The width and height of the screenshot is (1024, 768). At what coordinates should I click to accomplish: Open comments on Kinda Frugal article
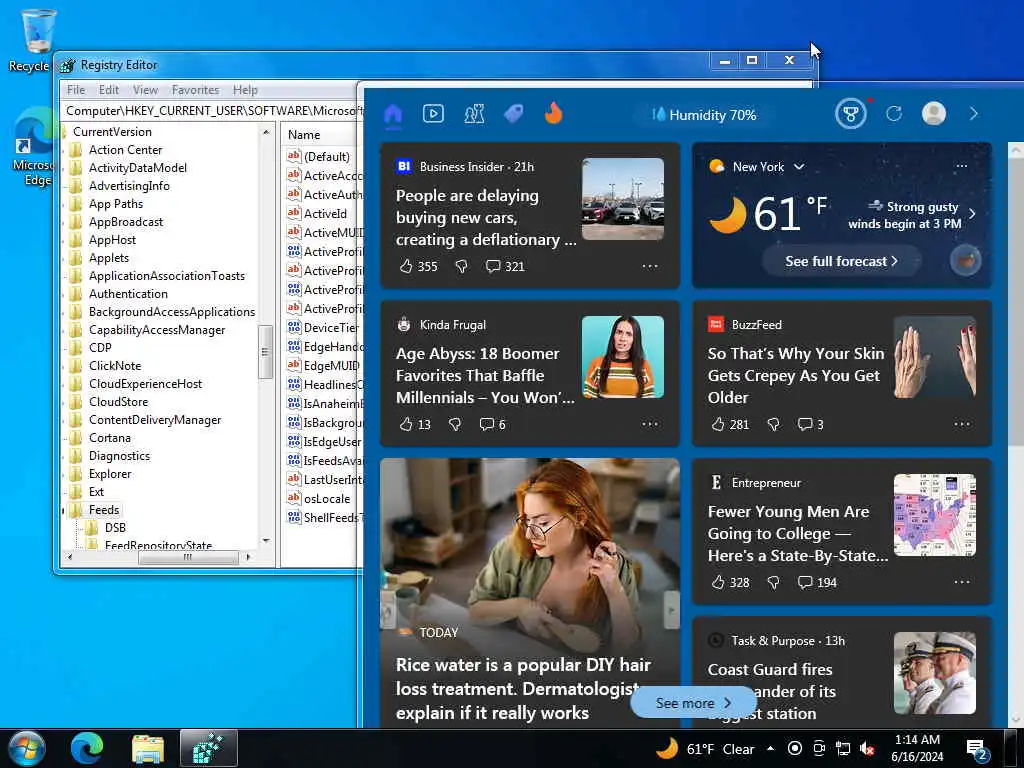pos(492,424)
